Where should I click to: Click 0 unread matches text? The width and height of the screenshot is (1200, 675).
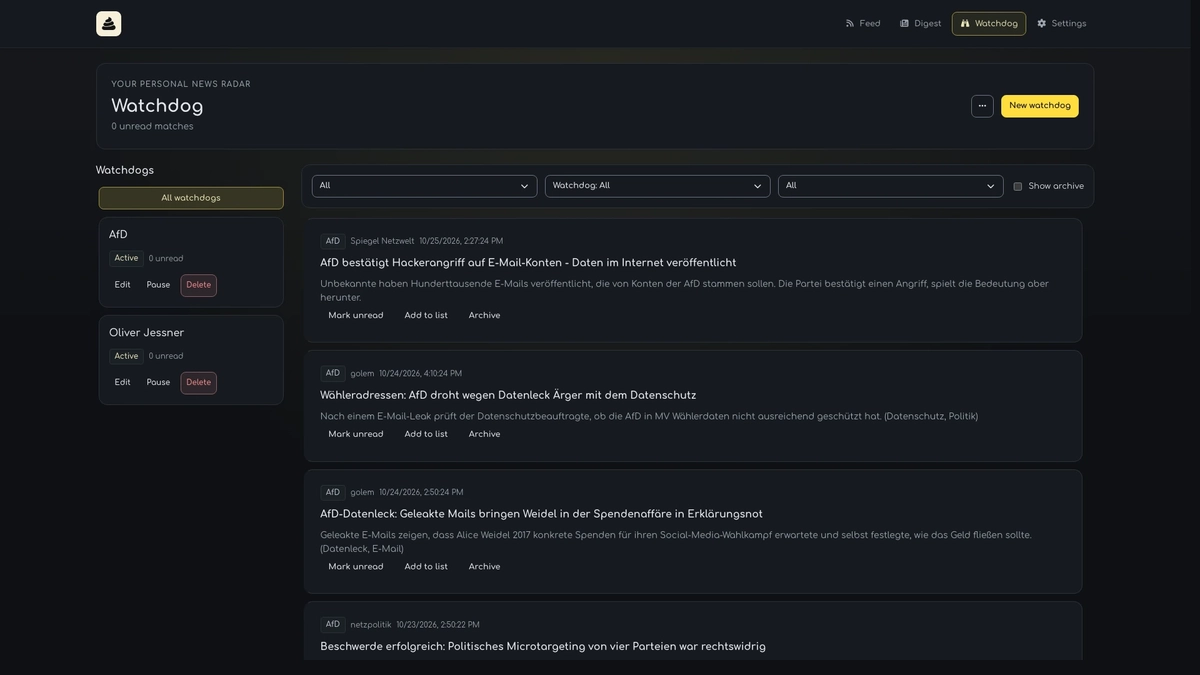tap(152, 127)
